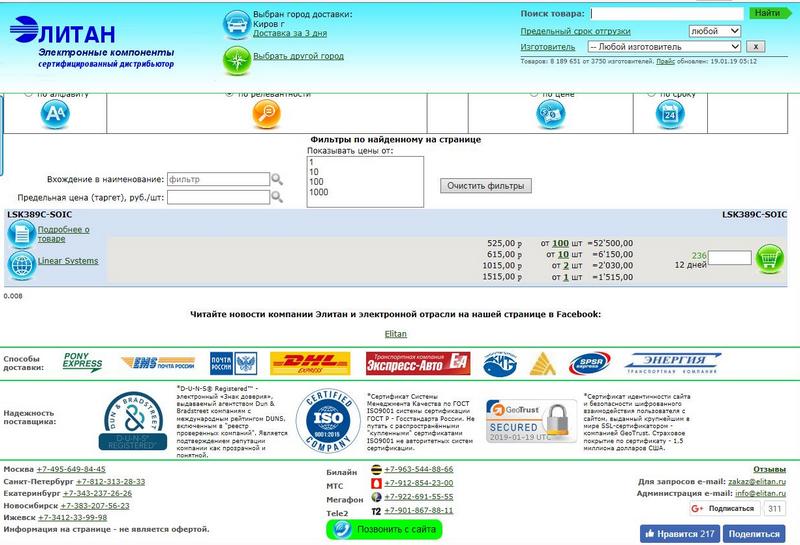The image size is (800, 545).
Task: Select 100 in the price quantity list
Action: coord(318,182)
